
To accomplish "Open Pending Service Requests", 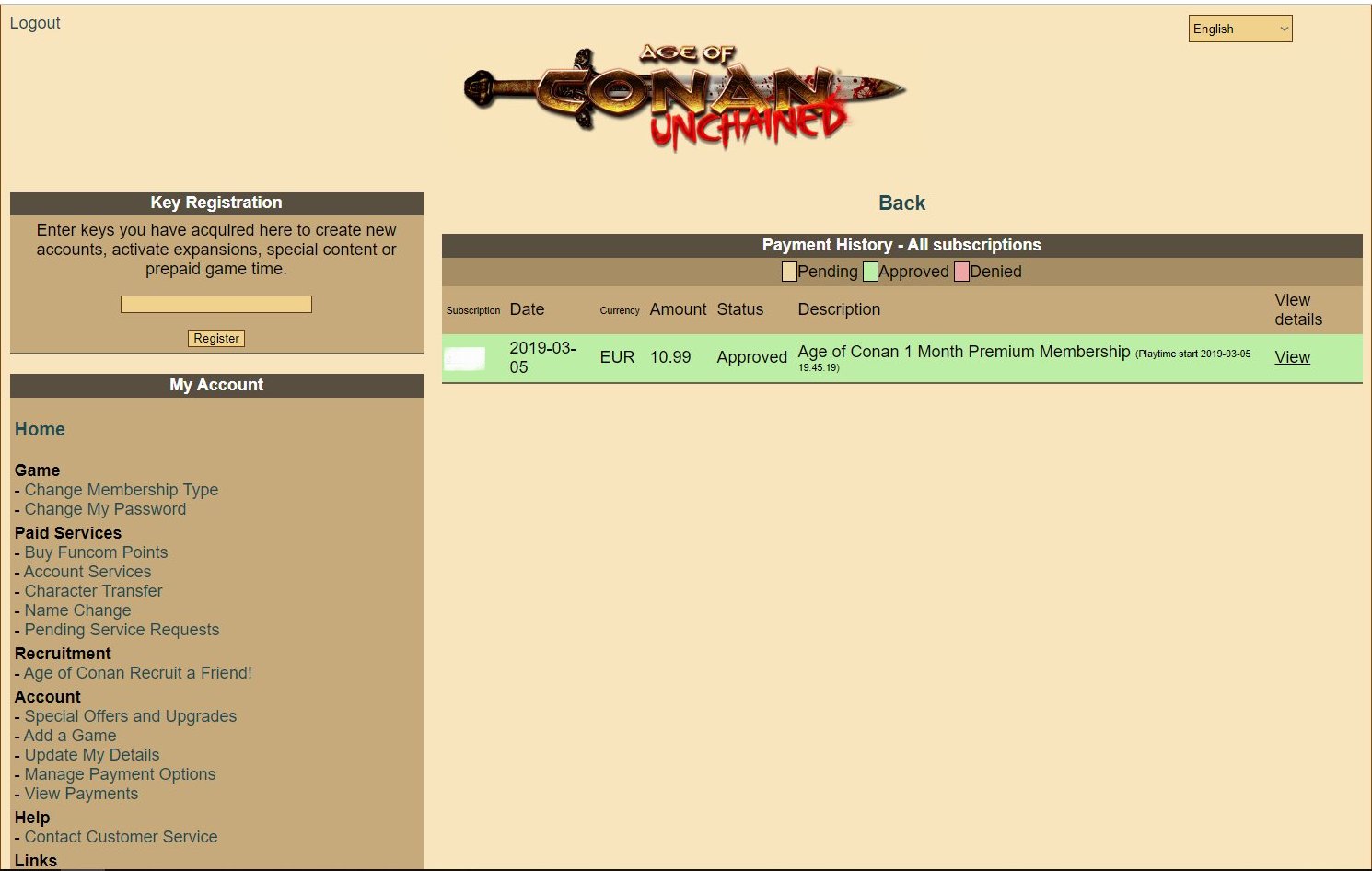I will point(122,630).
